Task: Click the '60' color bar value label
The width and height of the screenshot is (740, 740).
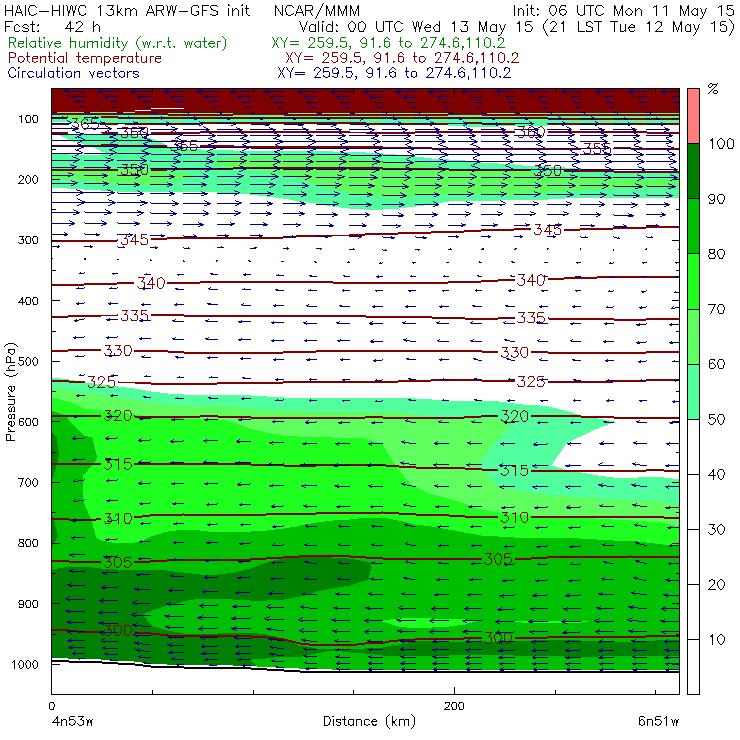Action: (x=716, y=364)
